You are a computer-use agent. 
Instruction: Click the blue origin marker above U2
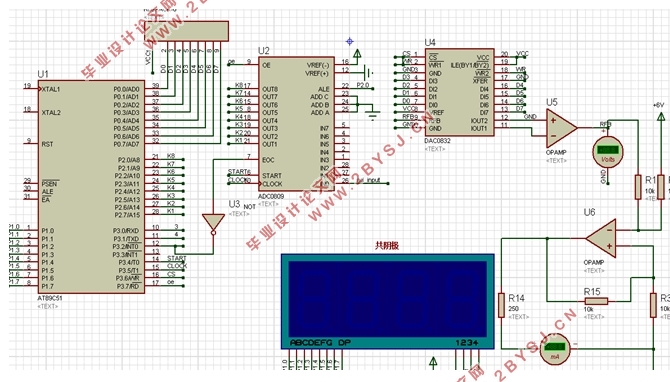click(350, 41)
